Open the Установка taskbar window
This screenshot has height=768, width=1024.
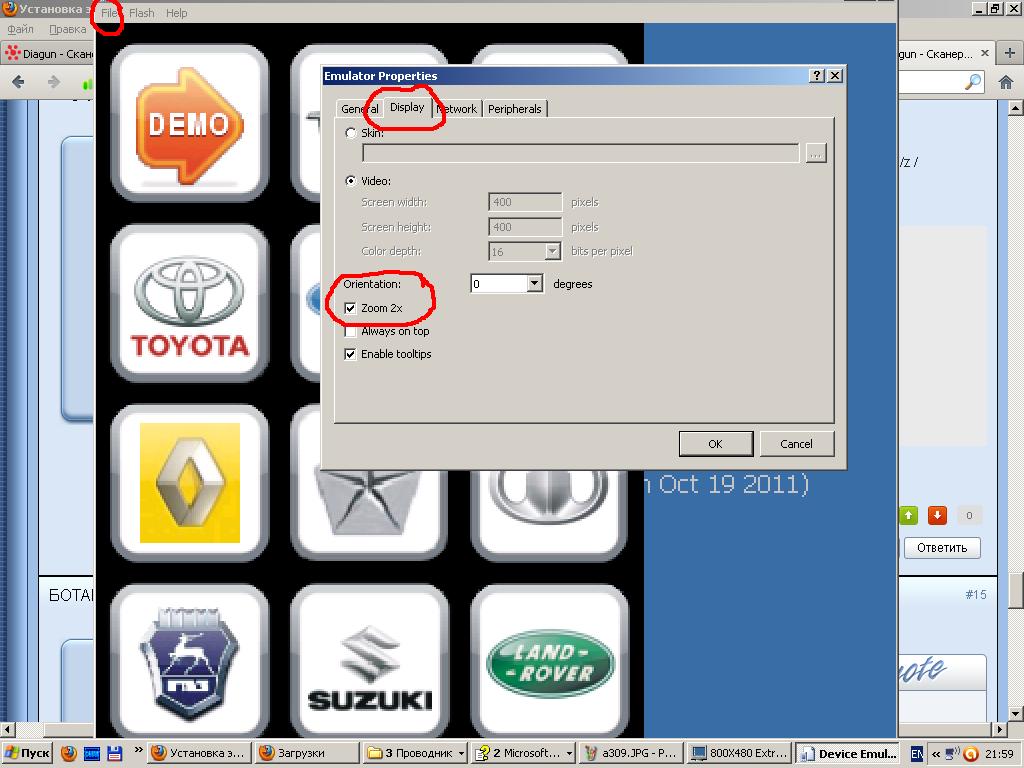click(198, 754)
